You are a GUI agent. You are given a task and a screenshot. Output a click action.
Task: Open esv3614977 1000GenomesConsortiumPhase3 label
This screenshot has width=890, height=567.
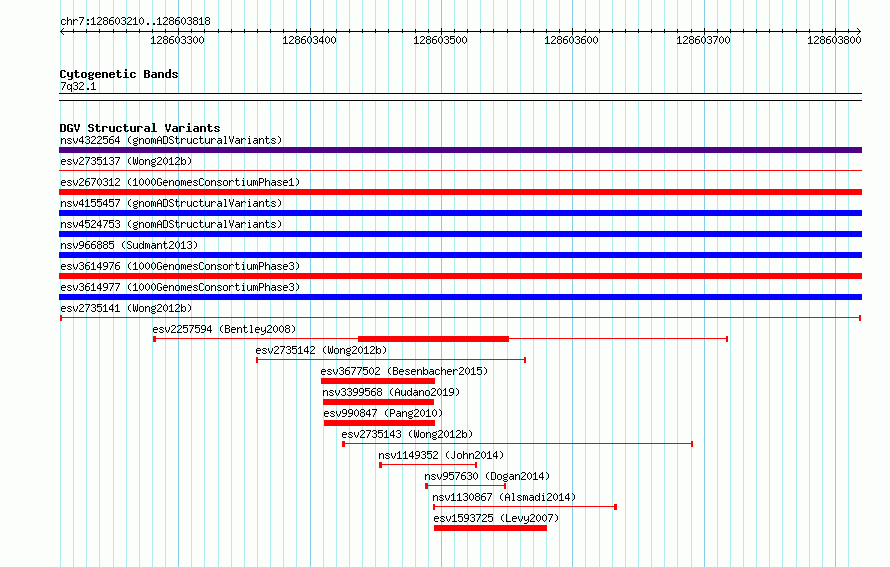click(x=180, y=287)
